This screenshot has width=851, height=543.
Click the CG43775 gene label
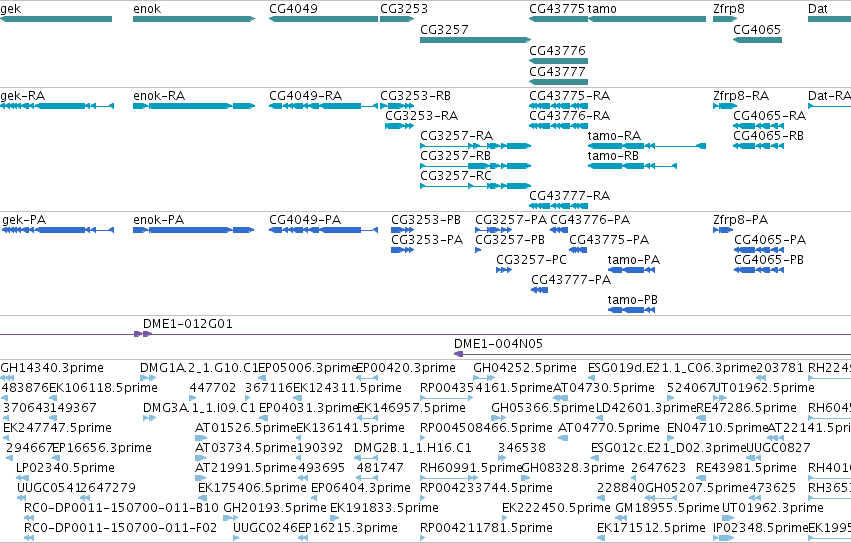point(557,9)
